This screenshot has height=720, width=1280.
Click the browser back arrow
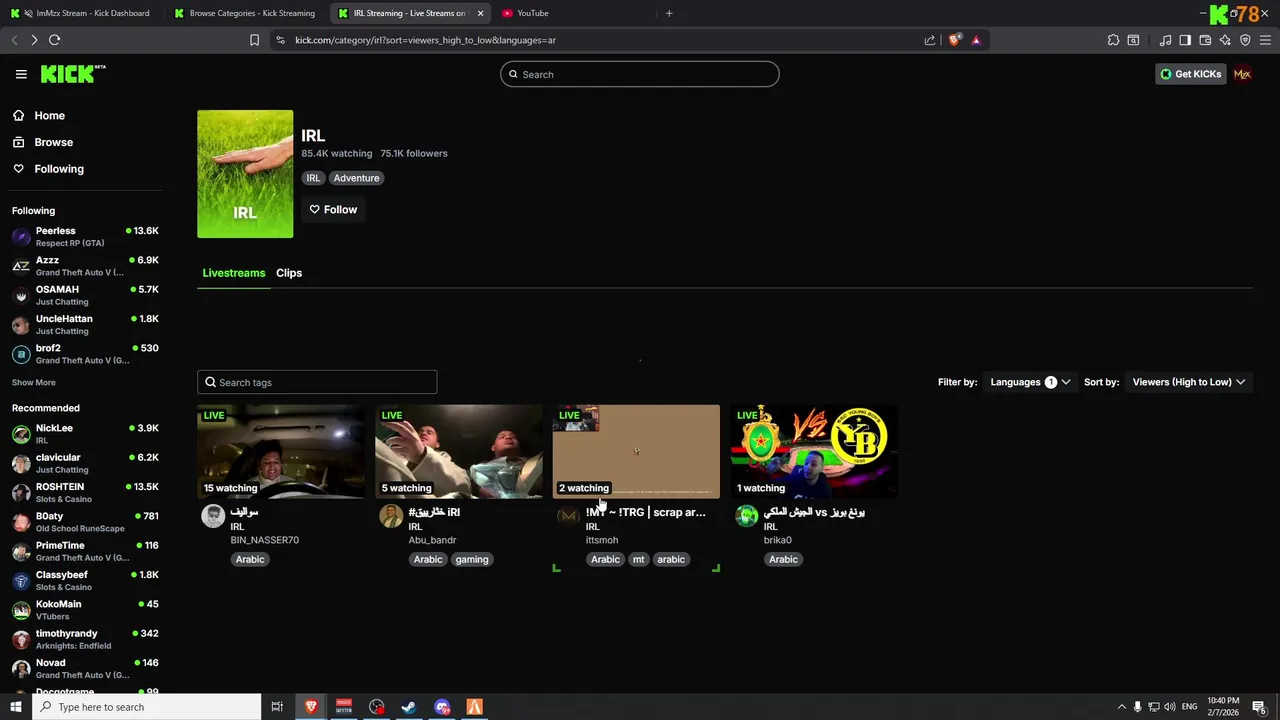click(14, 40)
